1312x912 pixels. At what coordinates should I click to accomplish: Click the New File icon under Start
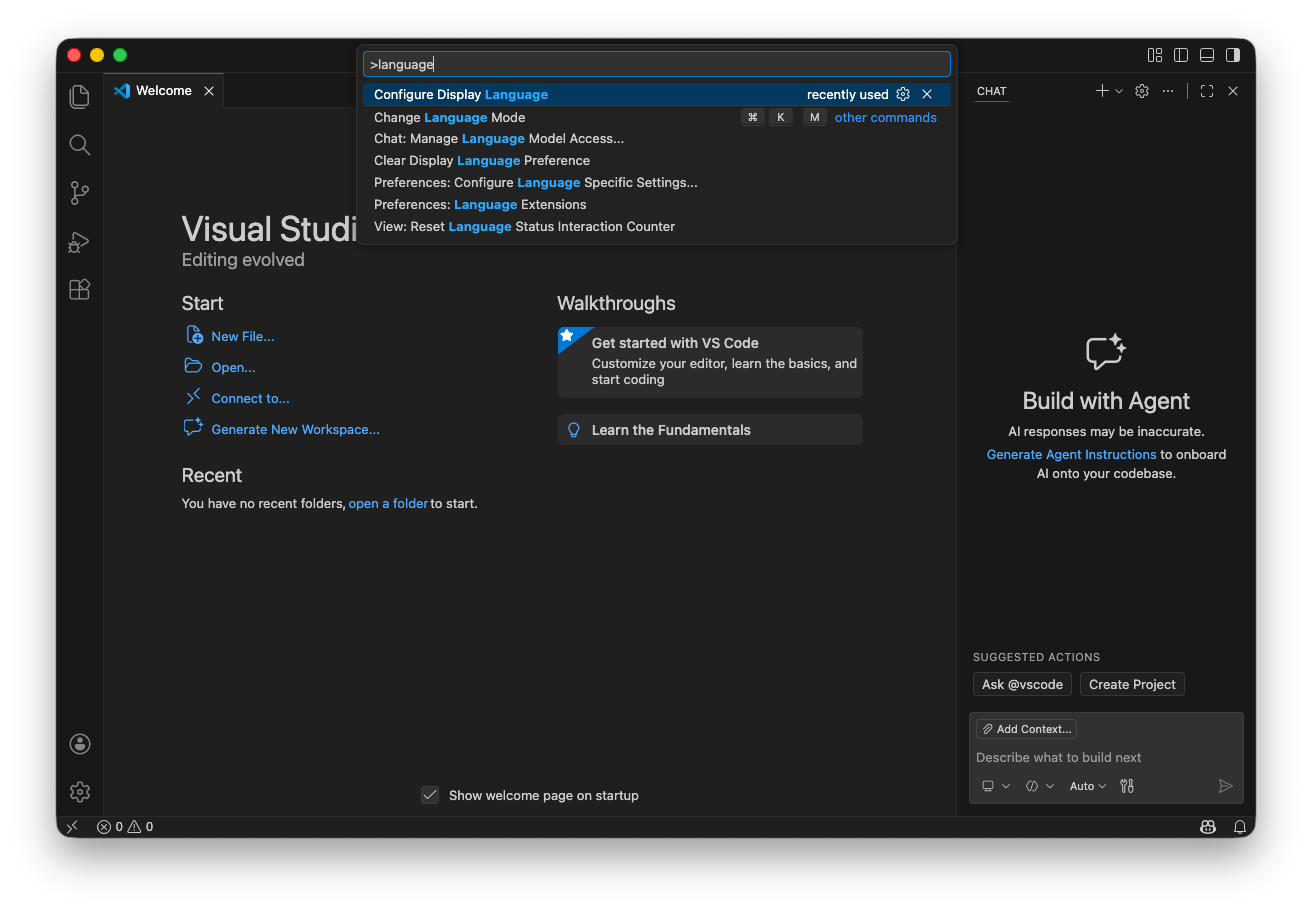tap(195, 335)
